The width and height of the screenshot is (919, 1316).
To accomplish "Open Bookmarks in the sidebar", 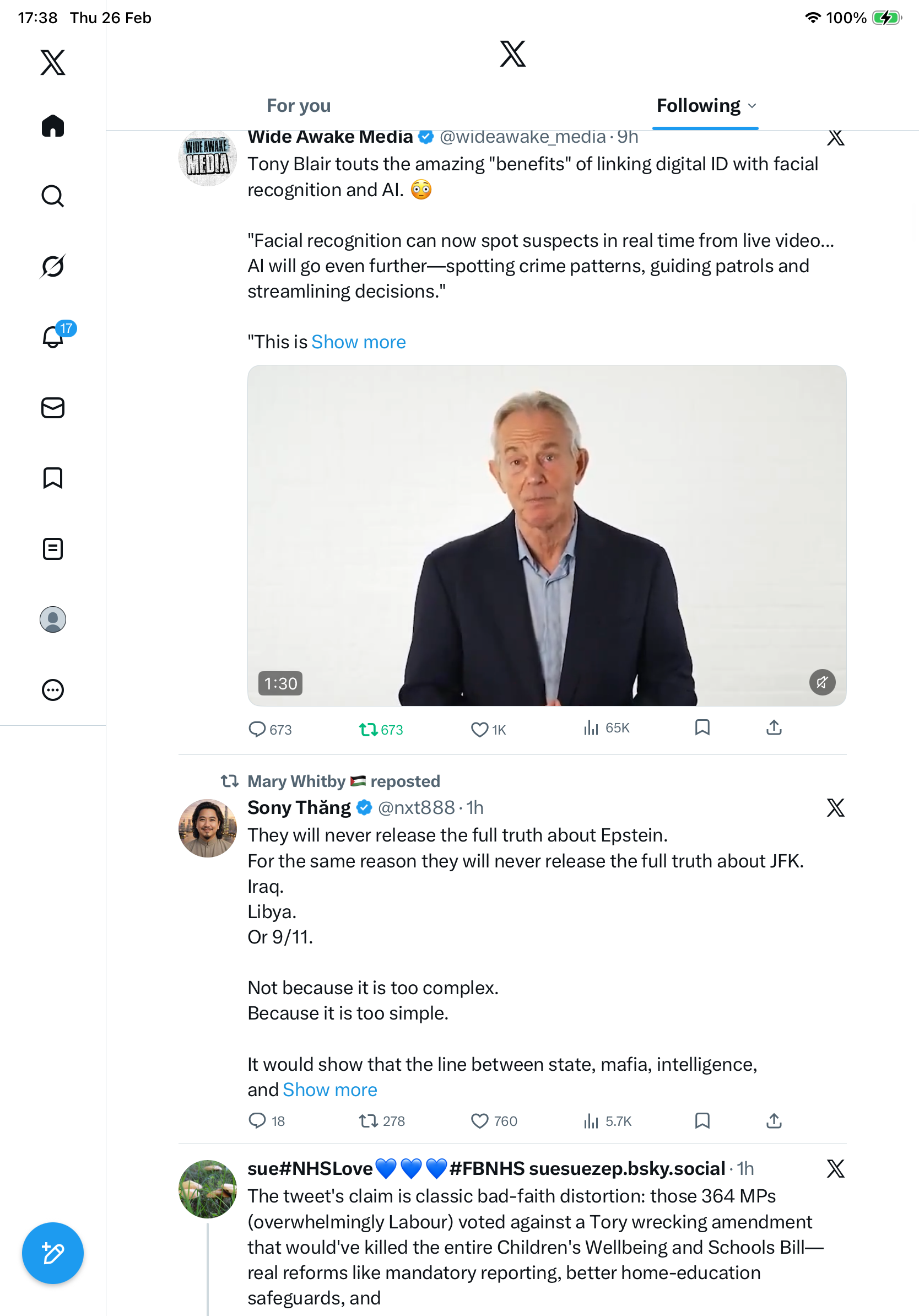I will coord(53,477).
